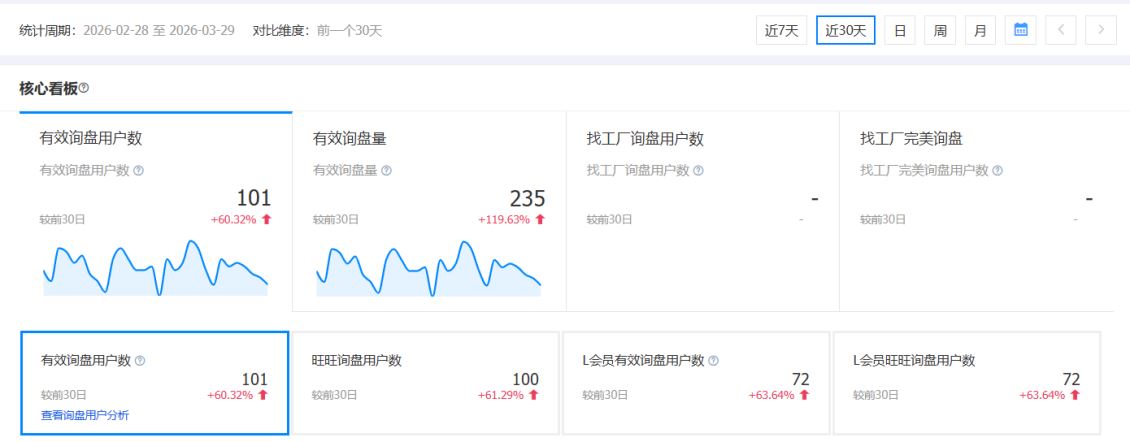
Task: Click help icon beside L会员有效询盘用户数
Action: point(713,360)
